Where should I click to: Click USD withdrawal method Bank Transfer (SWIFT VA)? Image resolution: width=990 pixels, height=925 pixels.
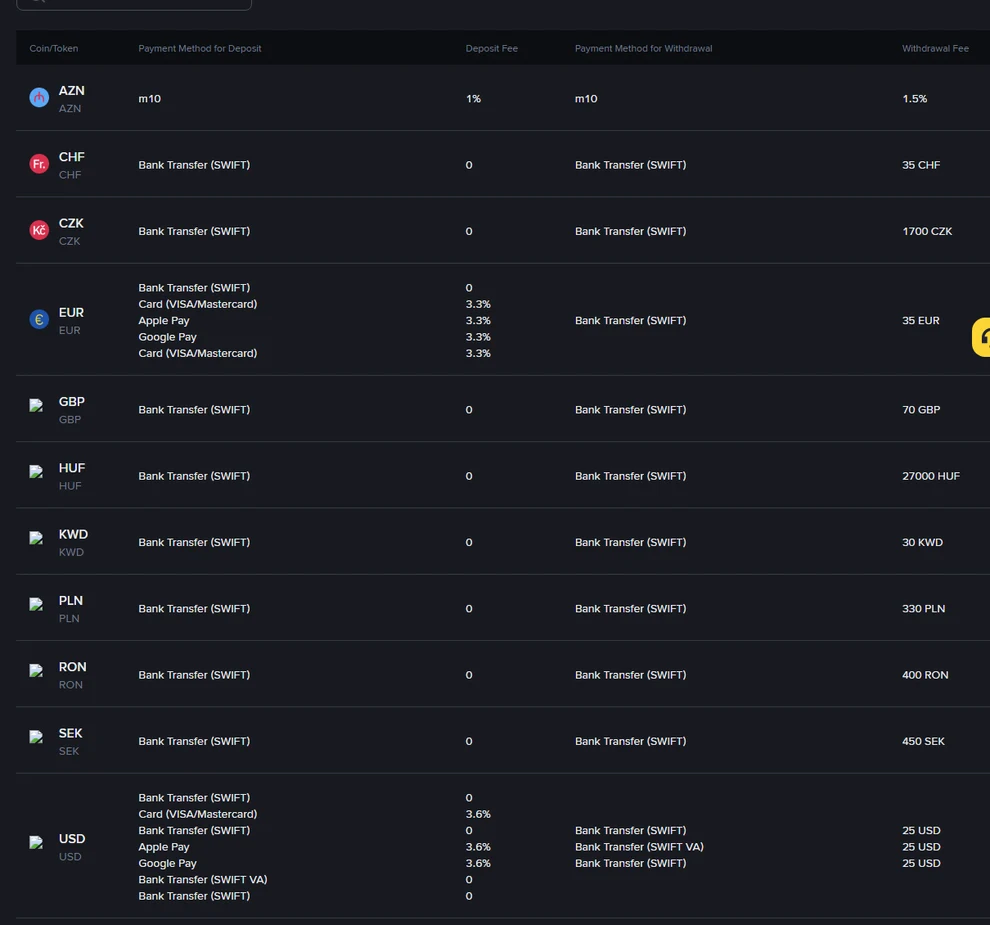[639, 847]
